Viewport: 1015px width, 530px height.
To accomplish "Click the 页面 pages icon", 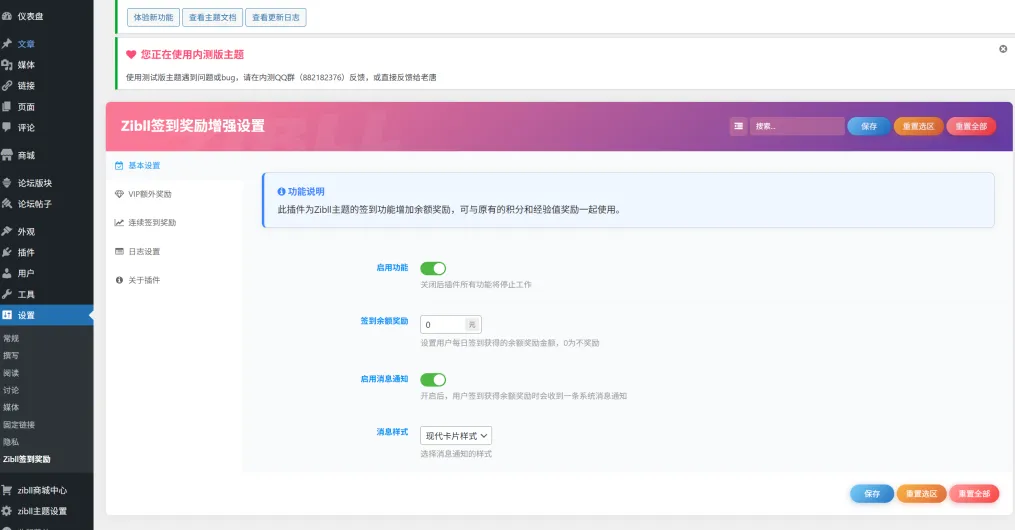I will [7, 106].
